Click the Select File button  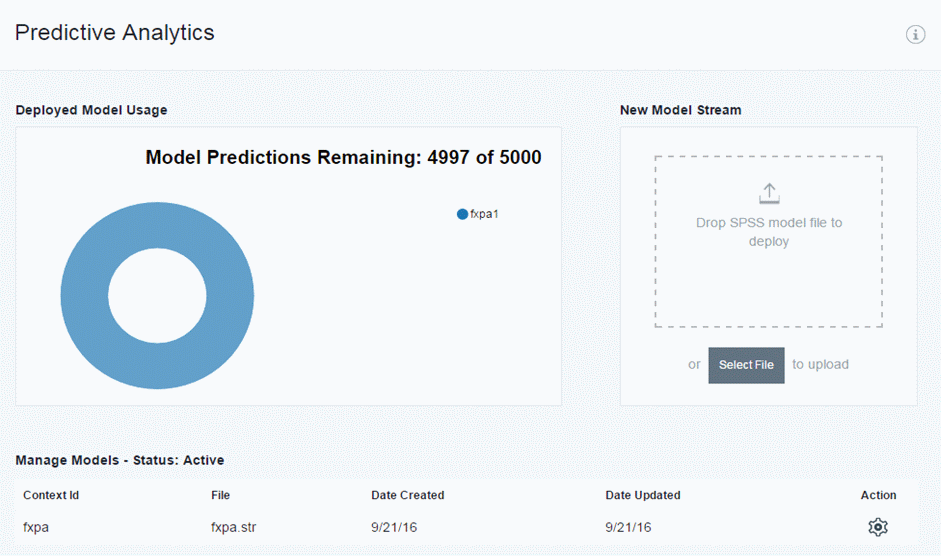coord(746,365)
